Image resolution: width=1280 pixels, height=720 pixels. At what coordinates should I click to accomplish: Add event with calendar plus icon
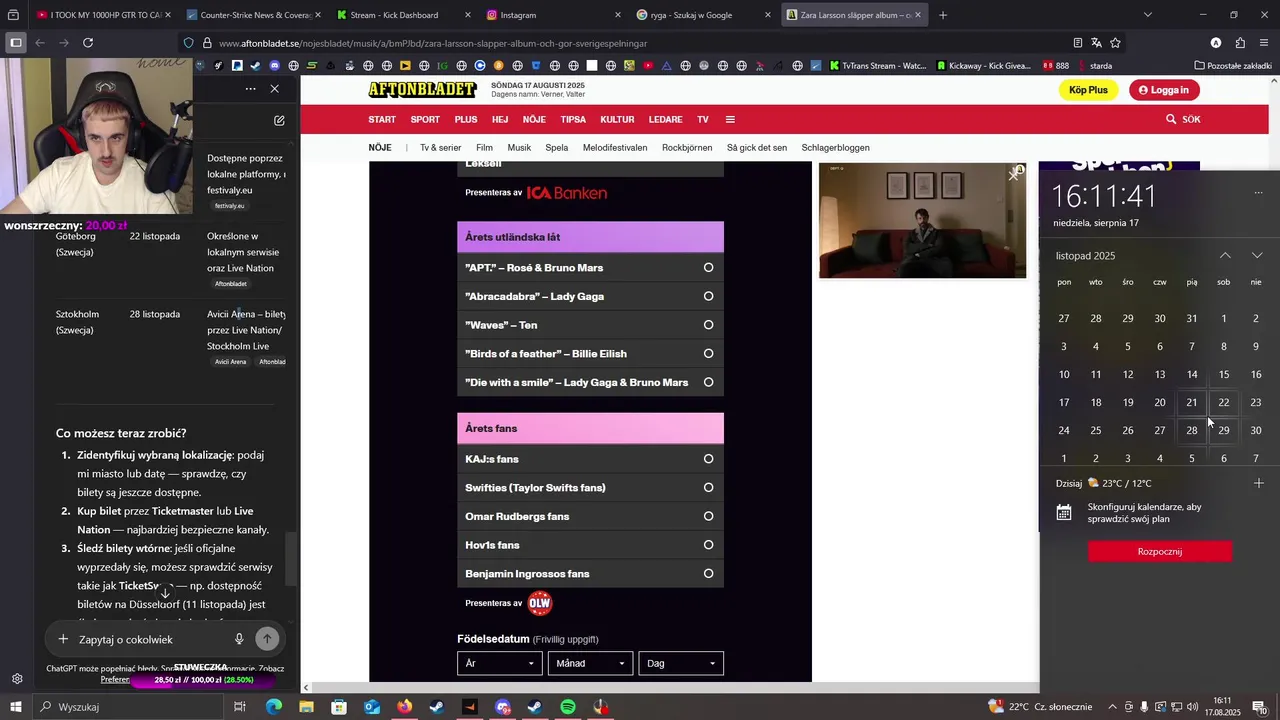pyautogui.click(x=1258, y=483)
